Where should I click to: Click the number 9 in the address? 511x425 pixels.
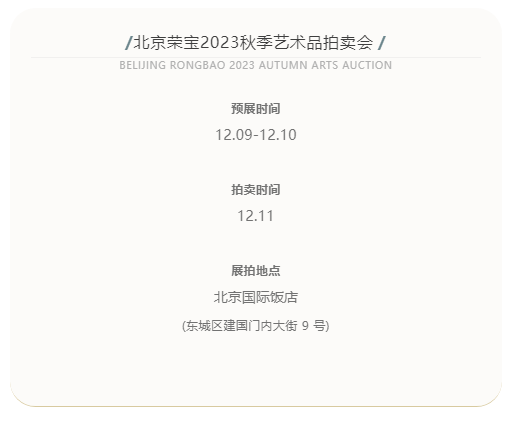[x=305, y=326]
